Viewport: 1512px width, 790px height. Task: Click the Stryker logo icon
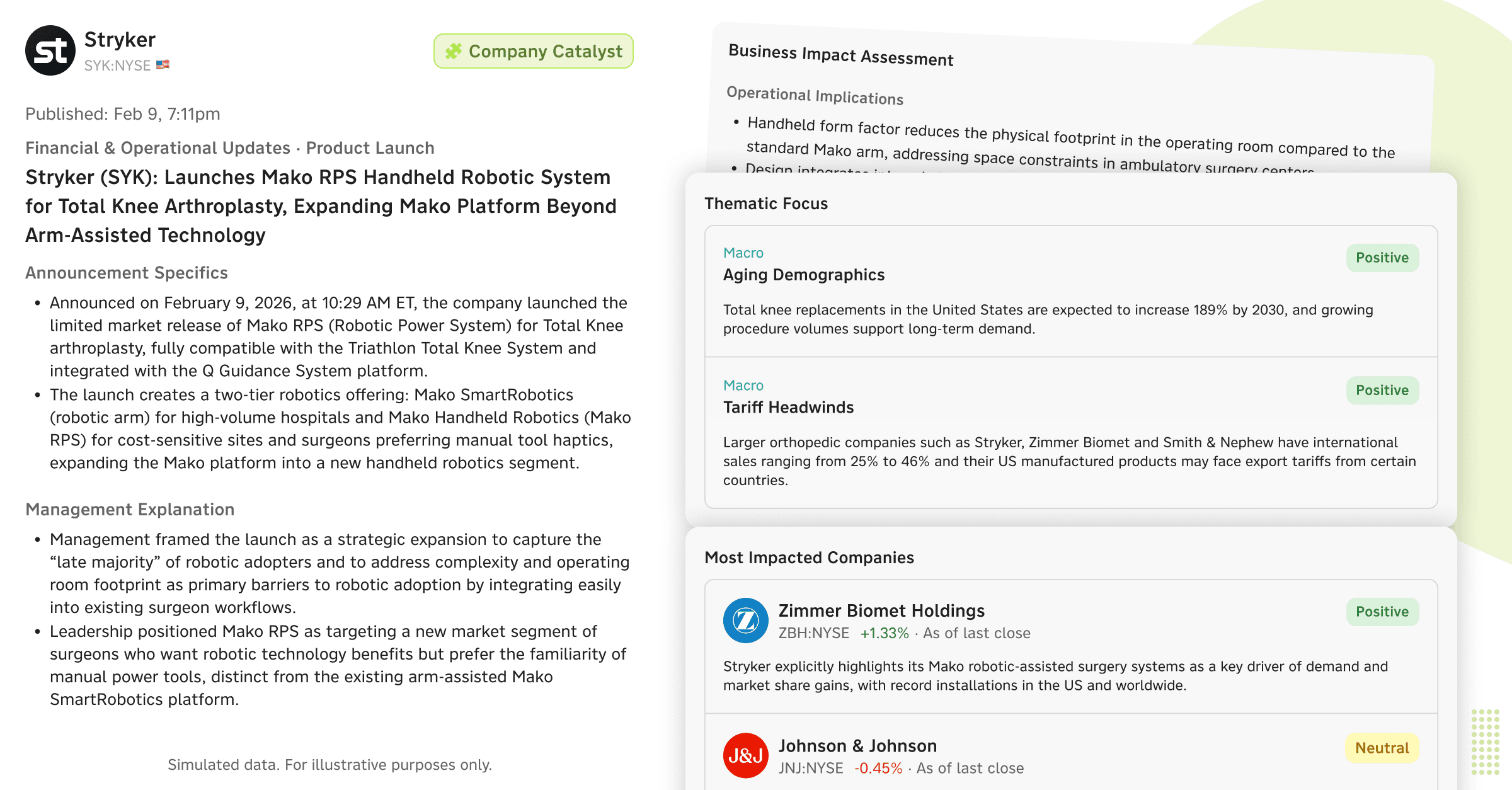(x=50, y=50)
